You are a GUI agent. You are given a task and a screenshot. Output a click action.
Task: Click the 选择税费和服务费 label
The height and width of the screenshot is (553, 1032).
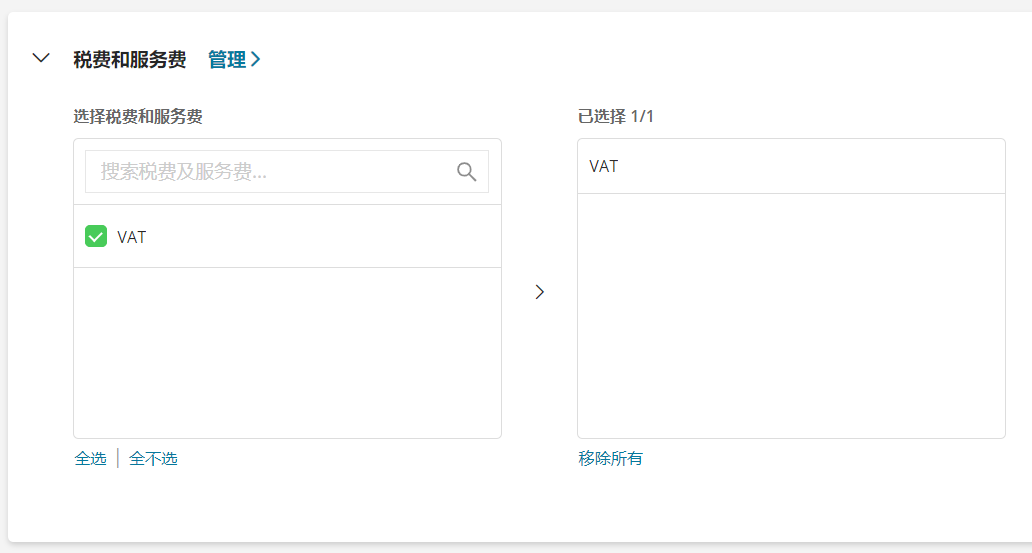point(138,117)
